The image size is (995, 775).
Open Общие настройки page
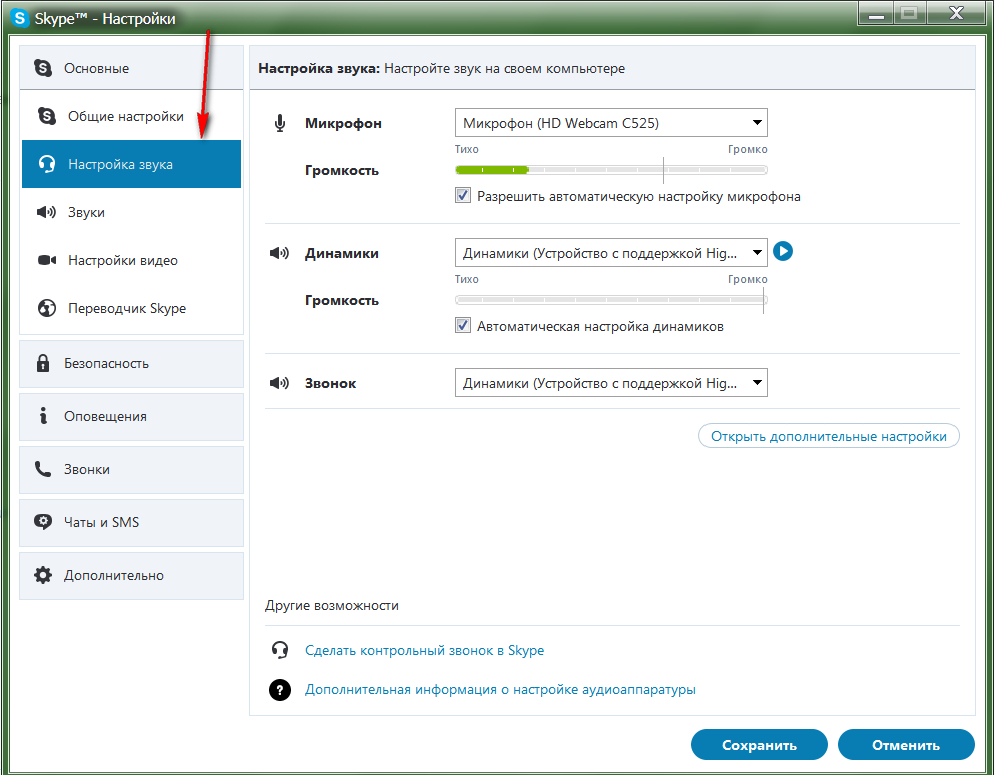click(x=131, y=116)
